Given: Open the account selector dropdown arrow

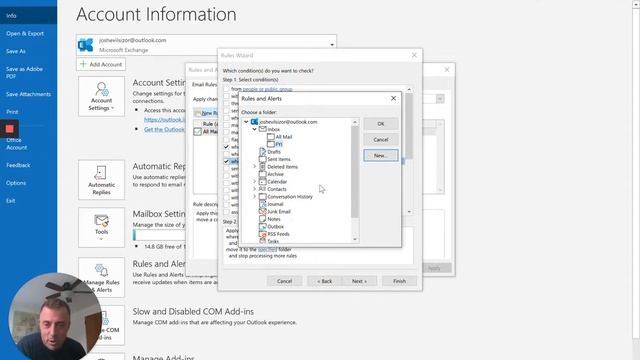Looking at the screenshot, I should click(x=332, y=45).
